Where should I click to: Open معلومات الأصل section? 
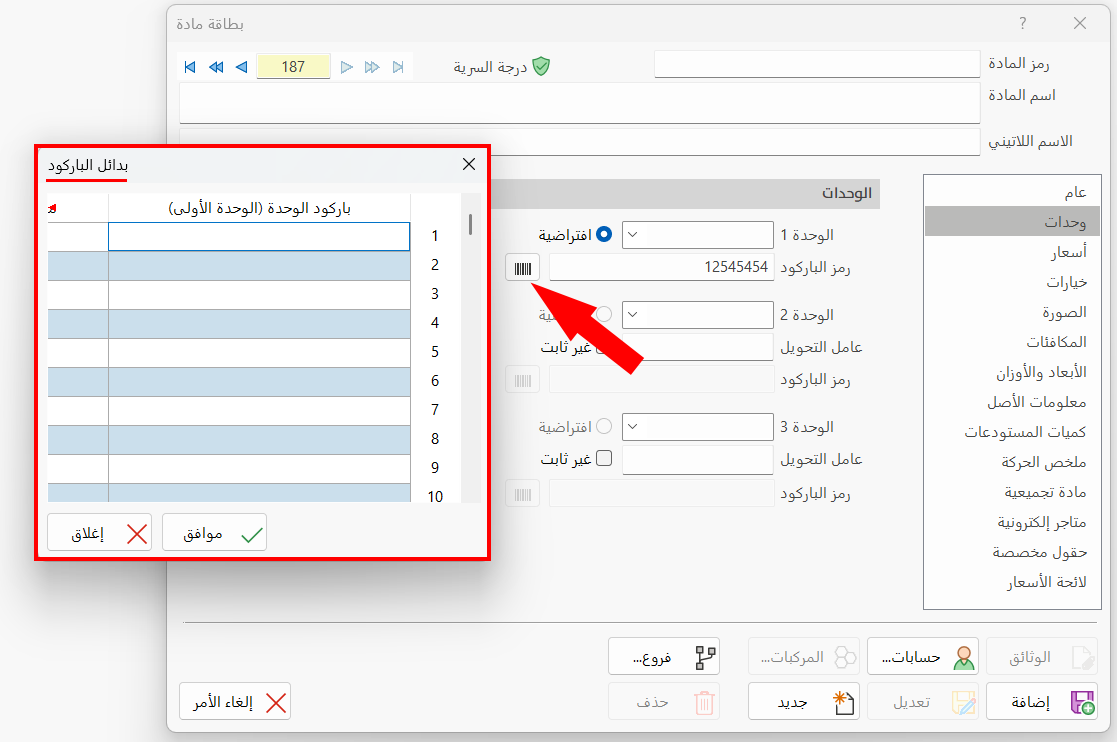[x=1012, y=402]
